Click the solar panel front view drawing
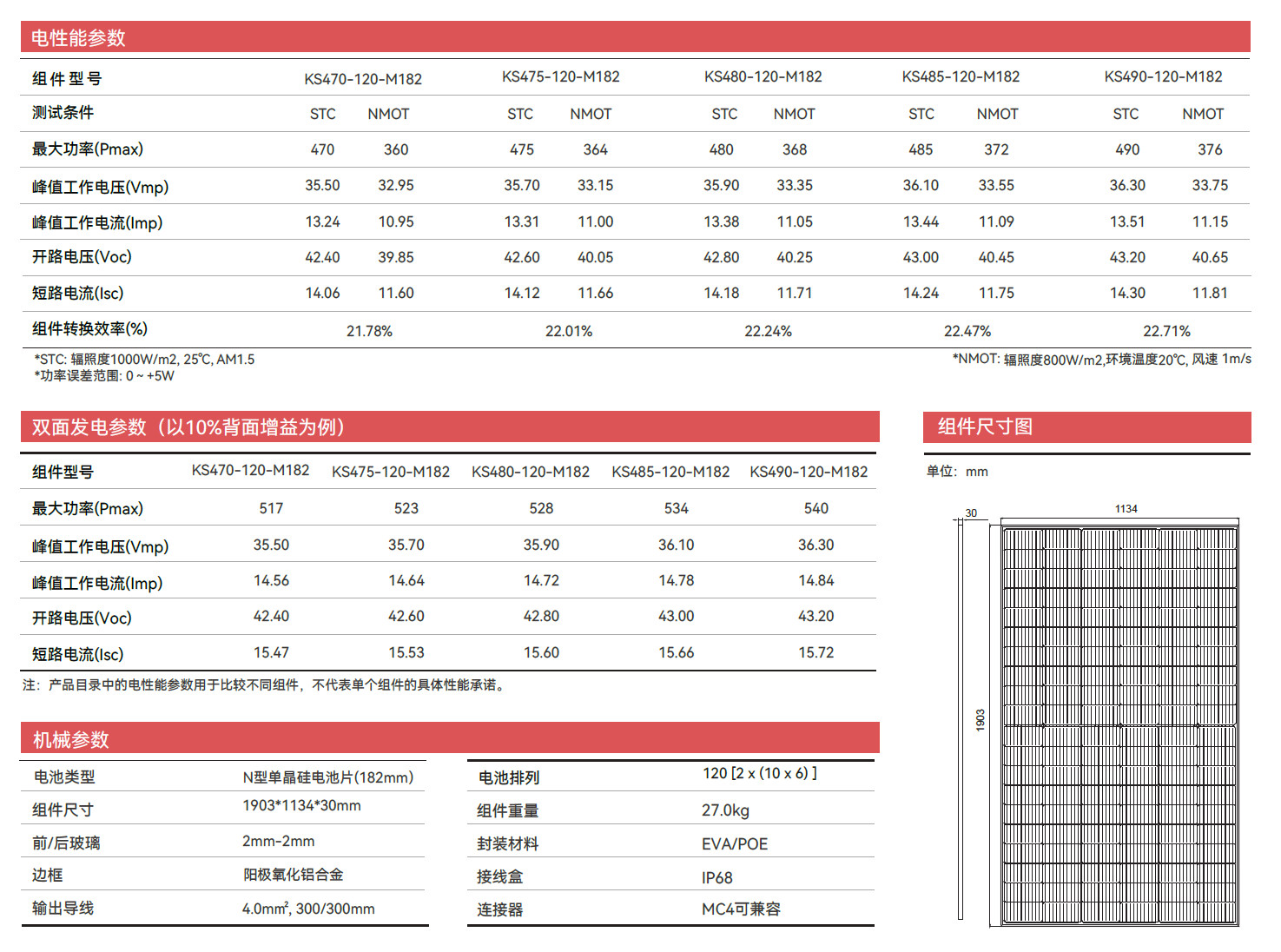 coord(1119,725)
